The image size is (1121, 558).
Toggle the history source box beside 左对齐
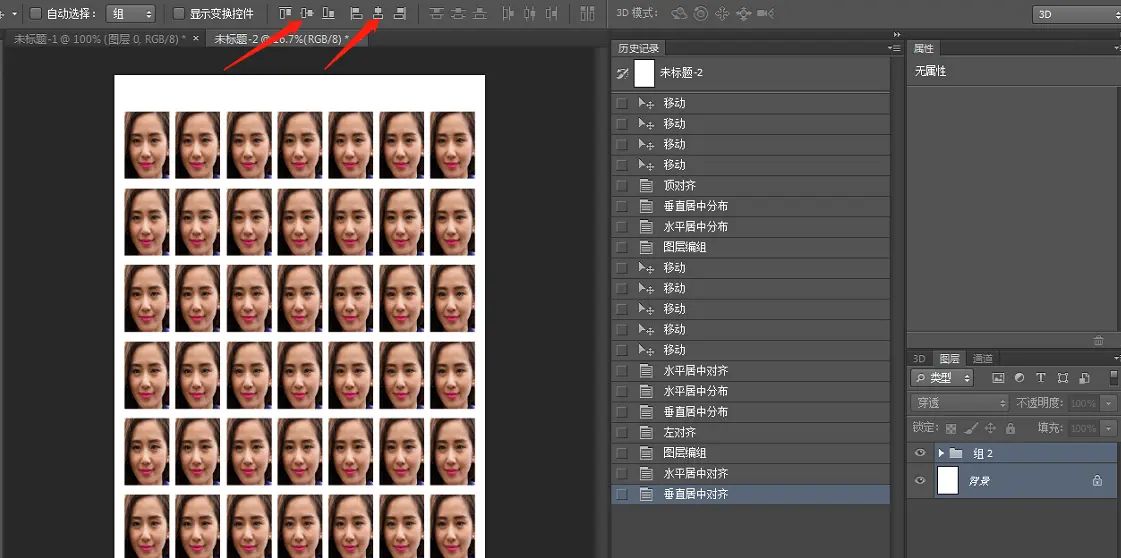622,432
